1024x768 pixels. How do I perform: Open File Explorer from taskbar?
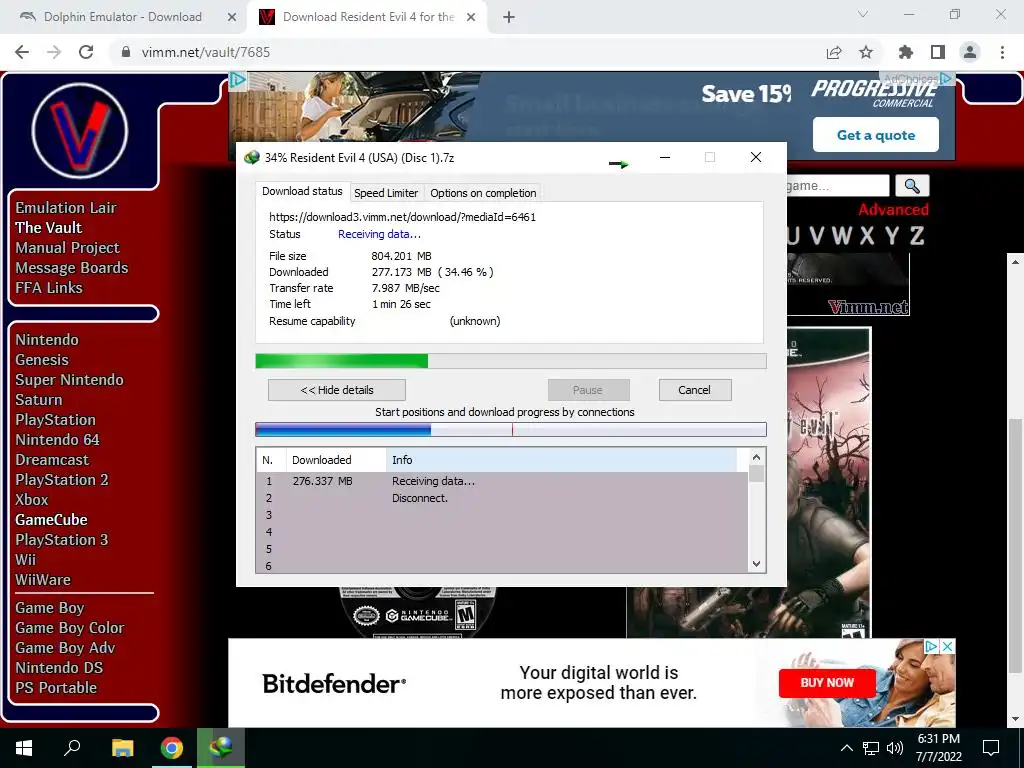[122, 748]
